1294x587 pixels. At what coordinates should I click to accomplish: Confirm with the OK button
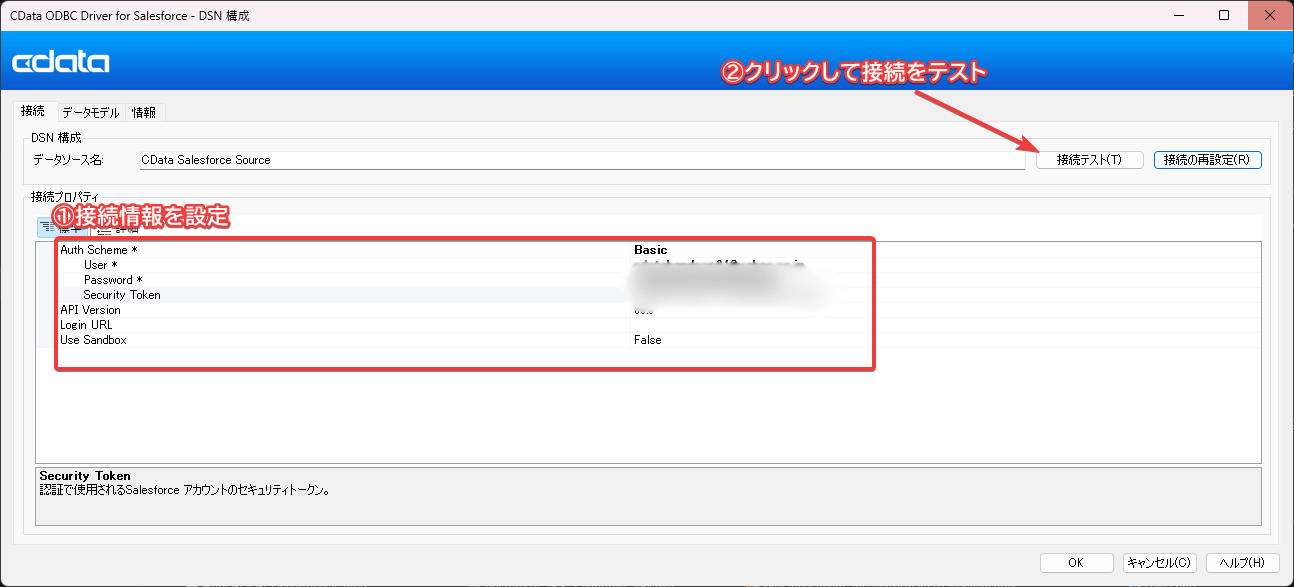click(x=1076, y=563)
